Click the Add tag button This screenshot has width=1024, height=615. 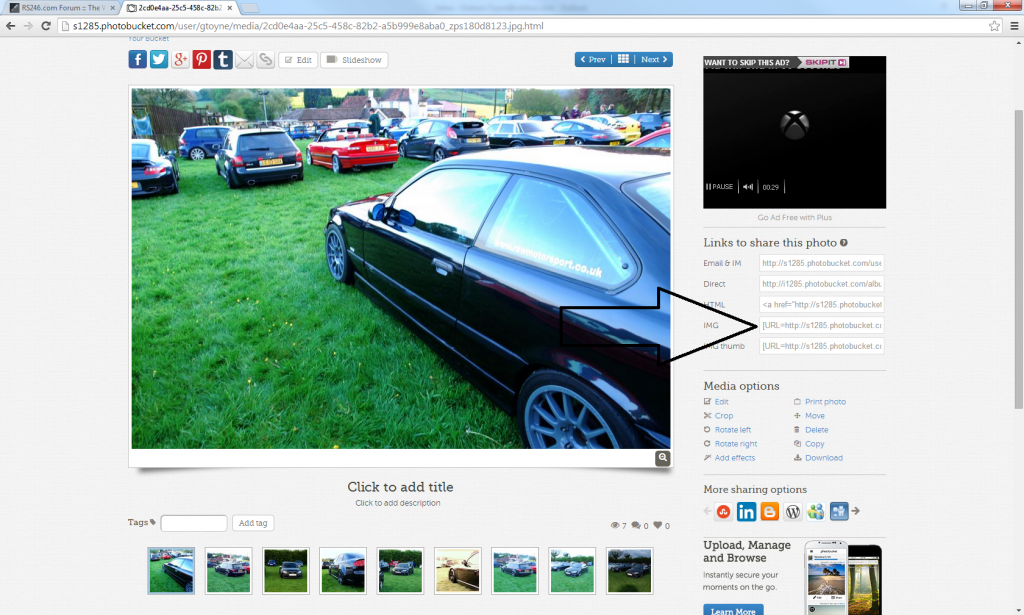click(x=253, y=523)
